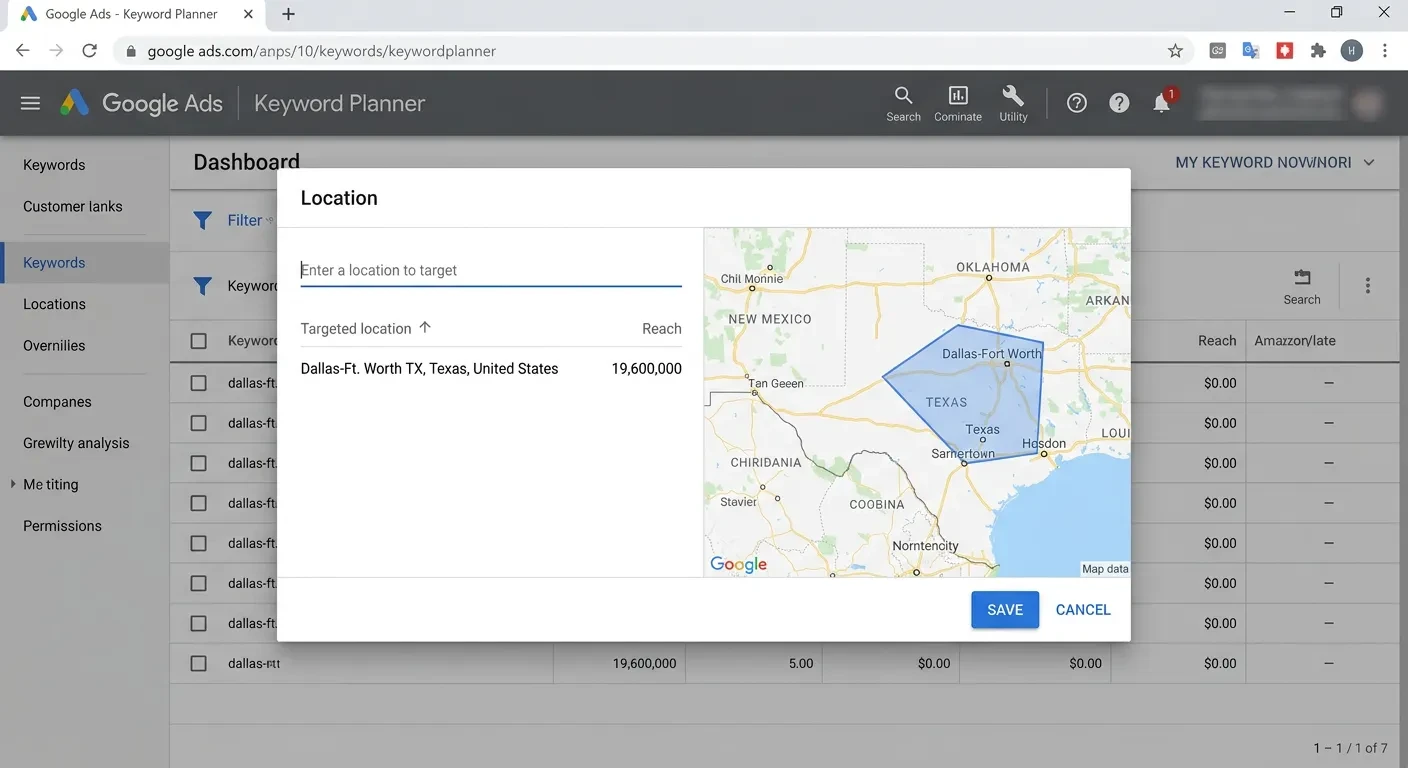Open Permissions in sidebar
This screenshot has width=1408, height=768.
tap(62, 526)
